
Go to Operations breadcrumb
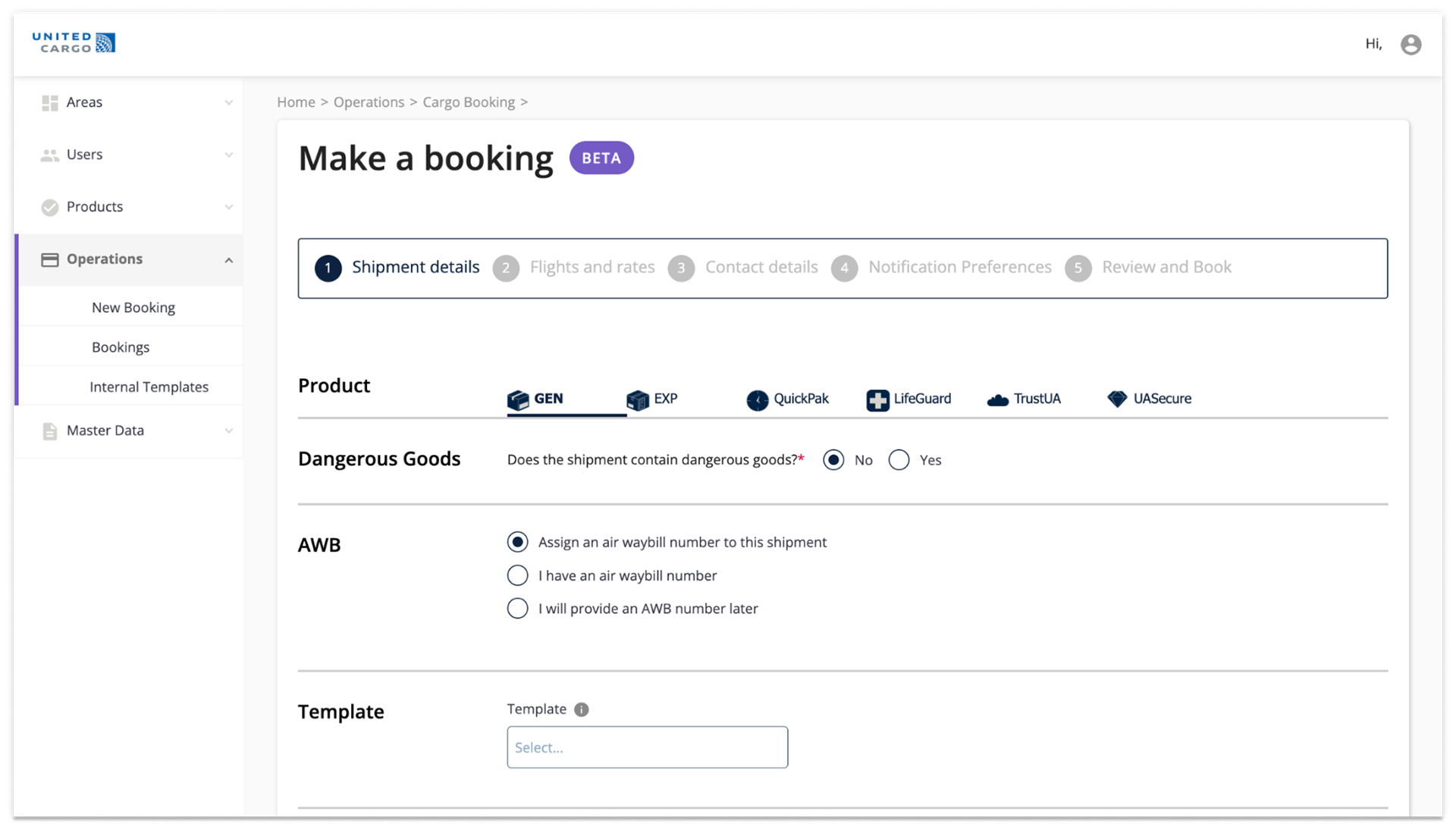pyautogui.click(x=369, y=102)
